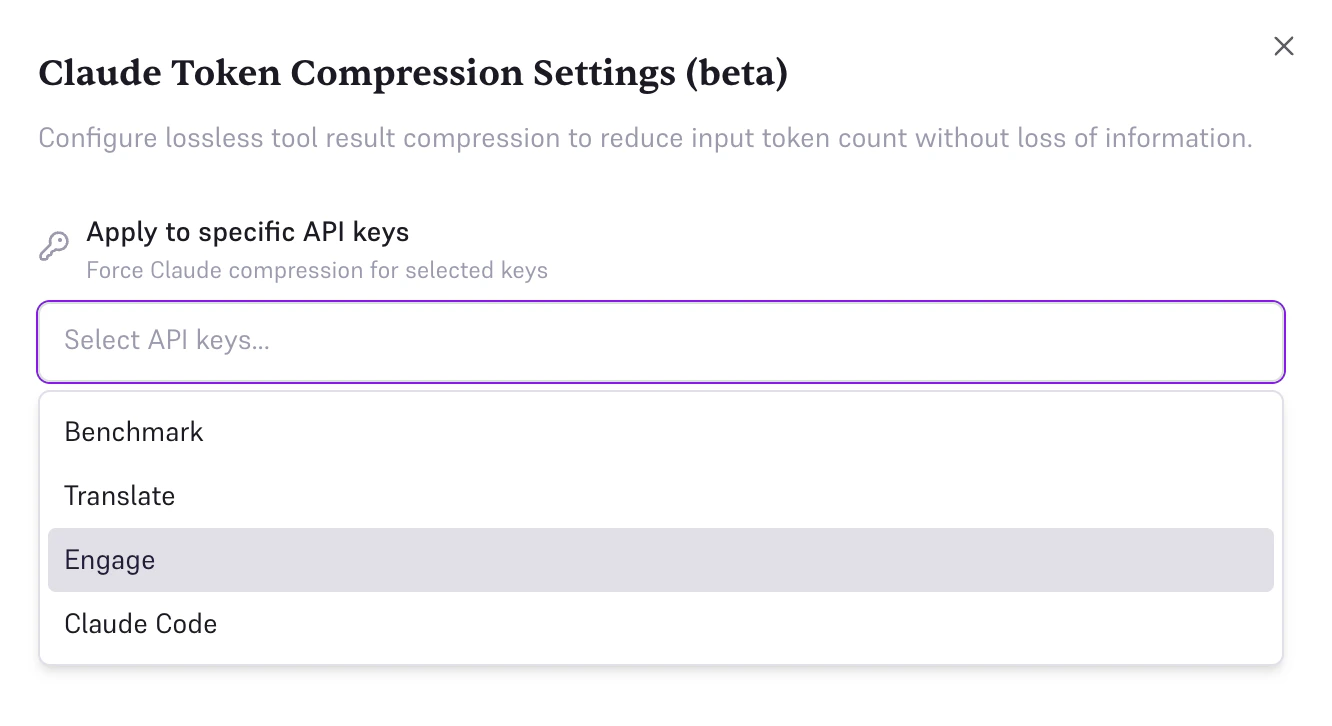Focus the purple-outlined API key selector
This screenshot has width=1332, height=726.
(x=660, y=341)
